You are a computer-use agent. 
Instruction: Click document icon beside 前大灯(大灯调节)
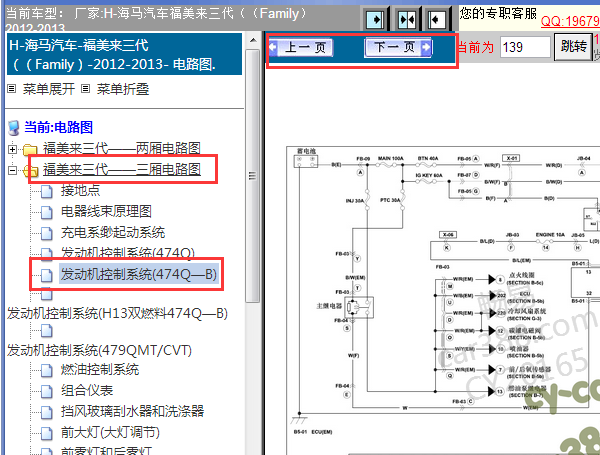pyautogui.click(x=47, y=433)
